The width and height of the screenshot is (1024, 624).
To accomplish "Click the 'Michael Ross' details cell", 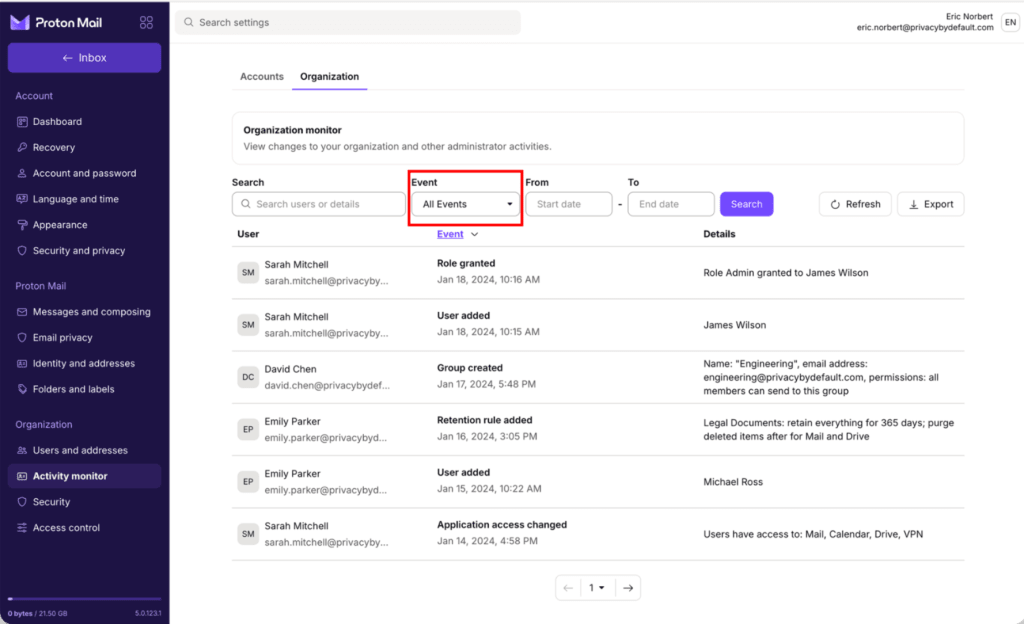I will pos(733,482).
